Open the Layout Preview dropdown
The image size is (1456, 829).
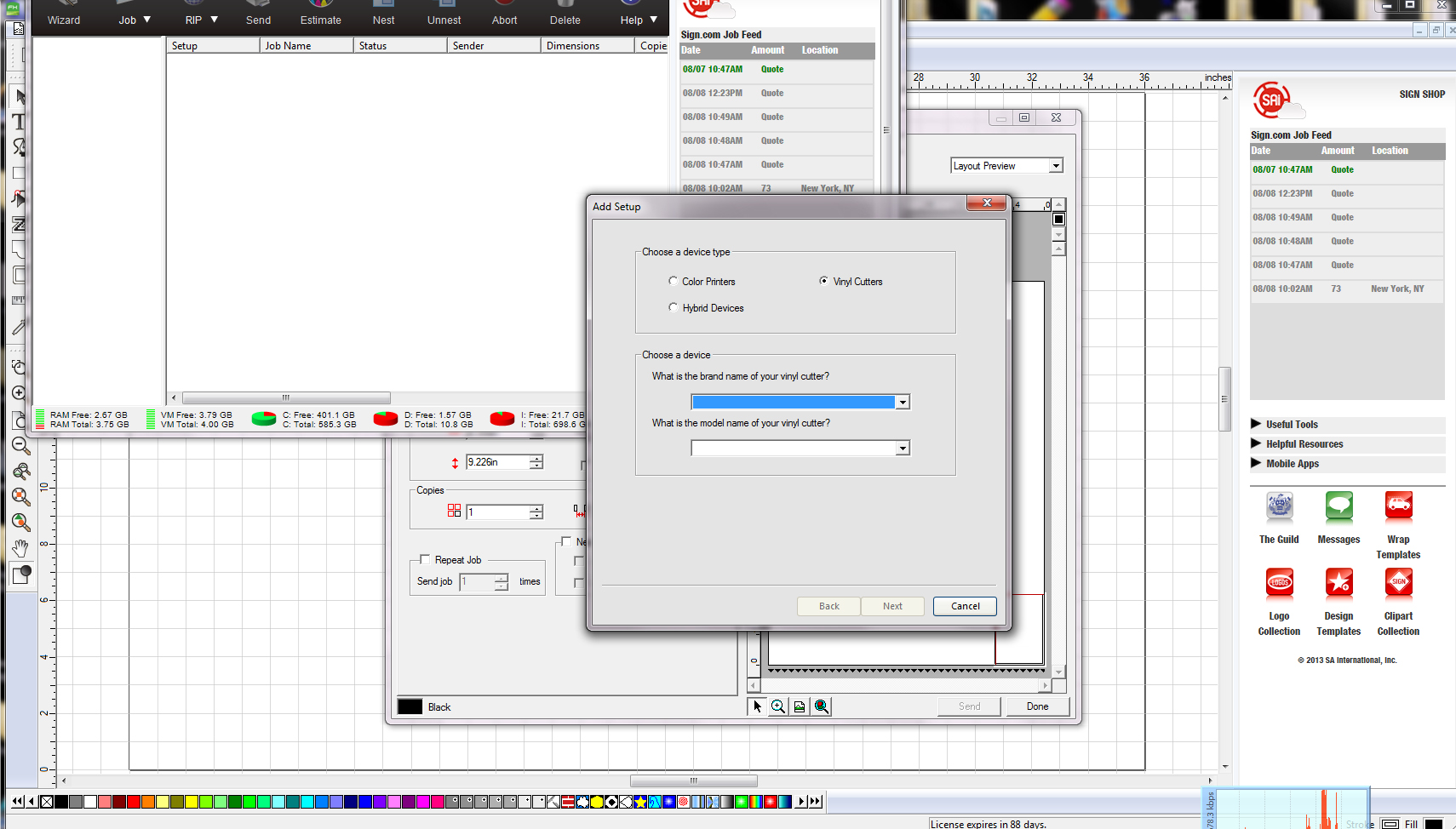1056,166
